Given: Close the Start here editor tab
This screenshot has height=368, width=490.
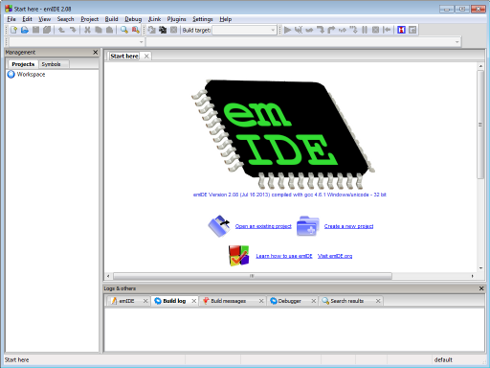Looking at the screenshot, I should (x=146, y=56).
